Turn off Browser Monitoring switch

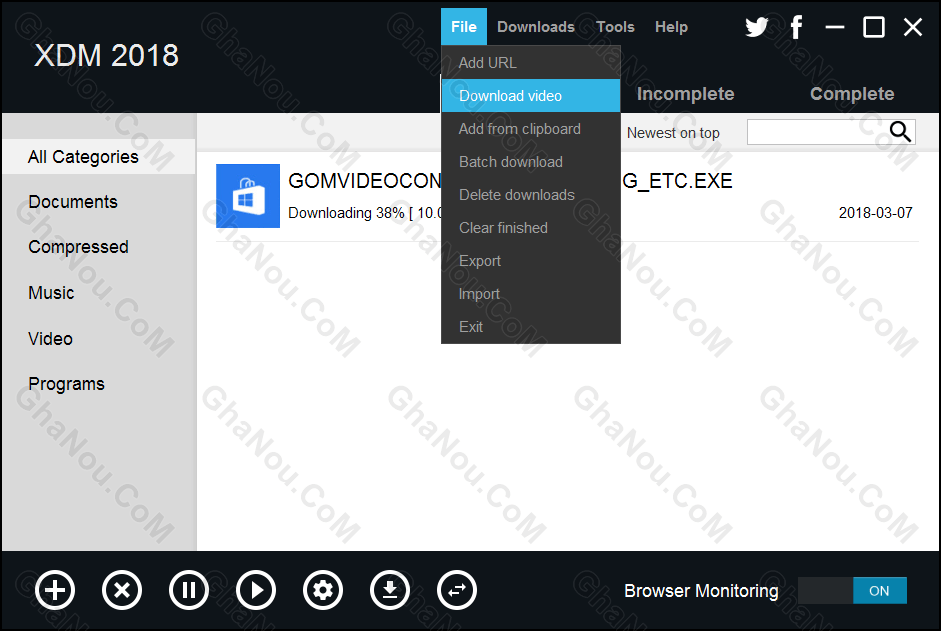(x=852, y=591)
